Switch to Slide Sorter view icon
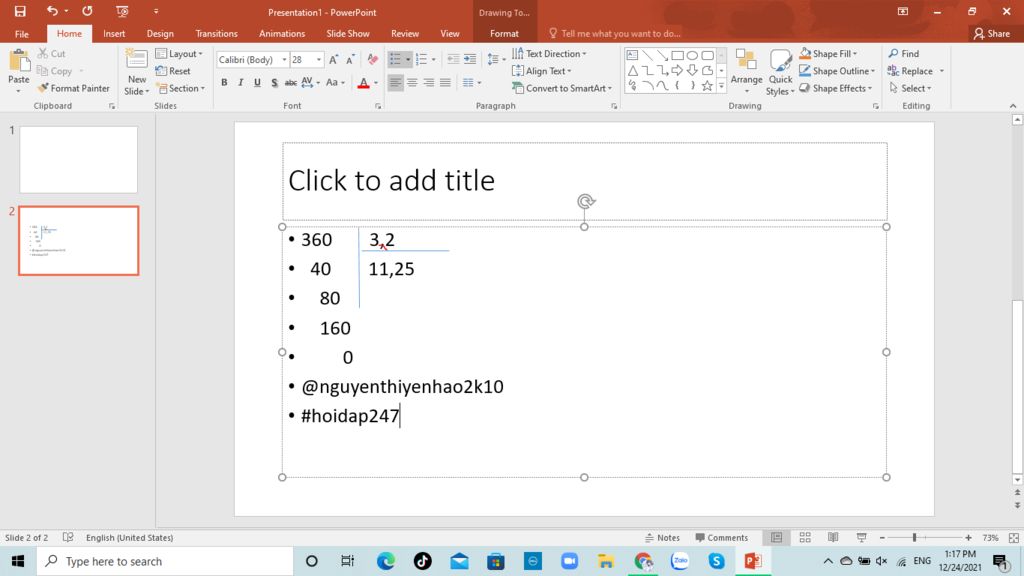Image resolution: width=1024 pixels, height=576 pixels. (x=805, y=537)
